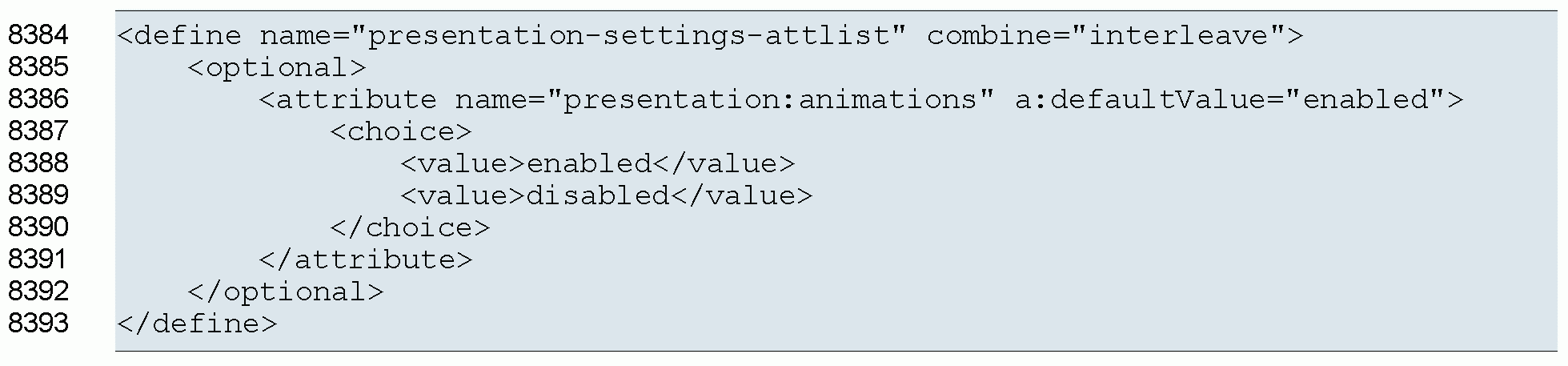The height and width of the screenshot is (366, 1568).
Task: Click the closing </attribute> tag
Action: pos(366,260)
